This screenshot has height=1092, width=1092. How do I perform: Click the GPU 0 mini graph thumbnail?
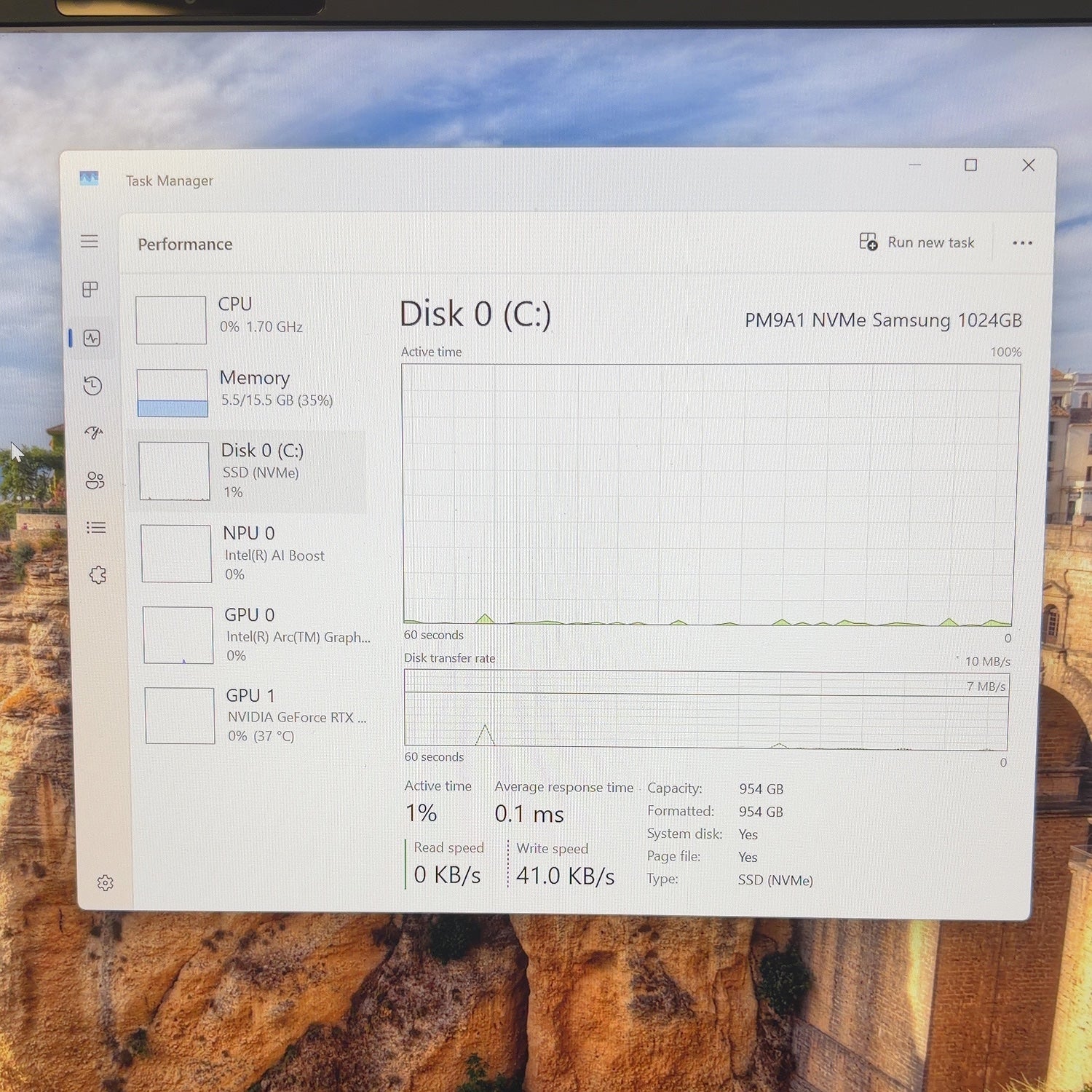click(178, 635)
